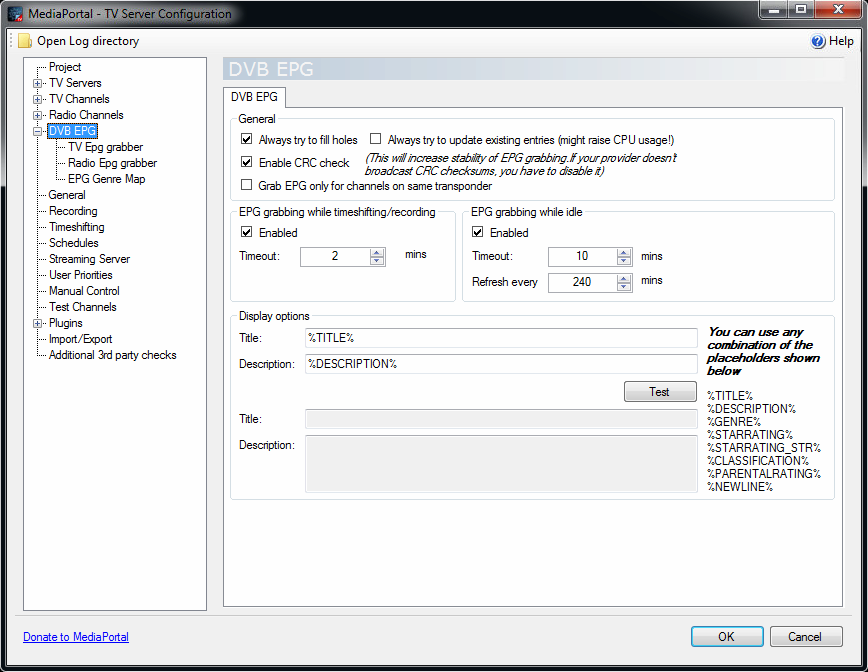Decrease timeshifting/recording Timeout spinner value
The image size is (868, 672).
pyautogui.click(x=377, y=261)
